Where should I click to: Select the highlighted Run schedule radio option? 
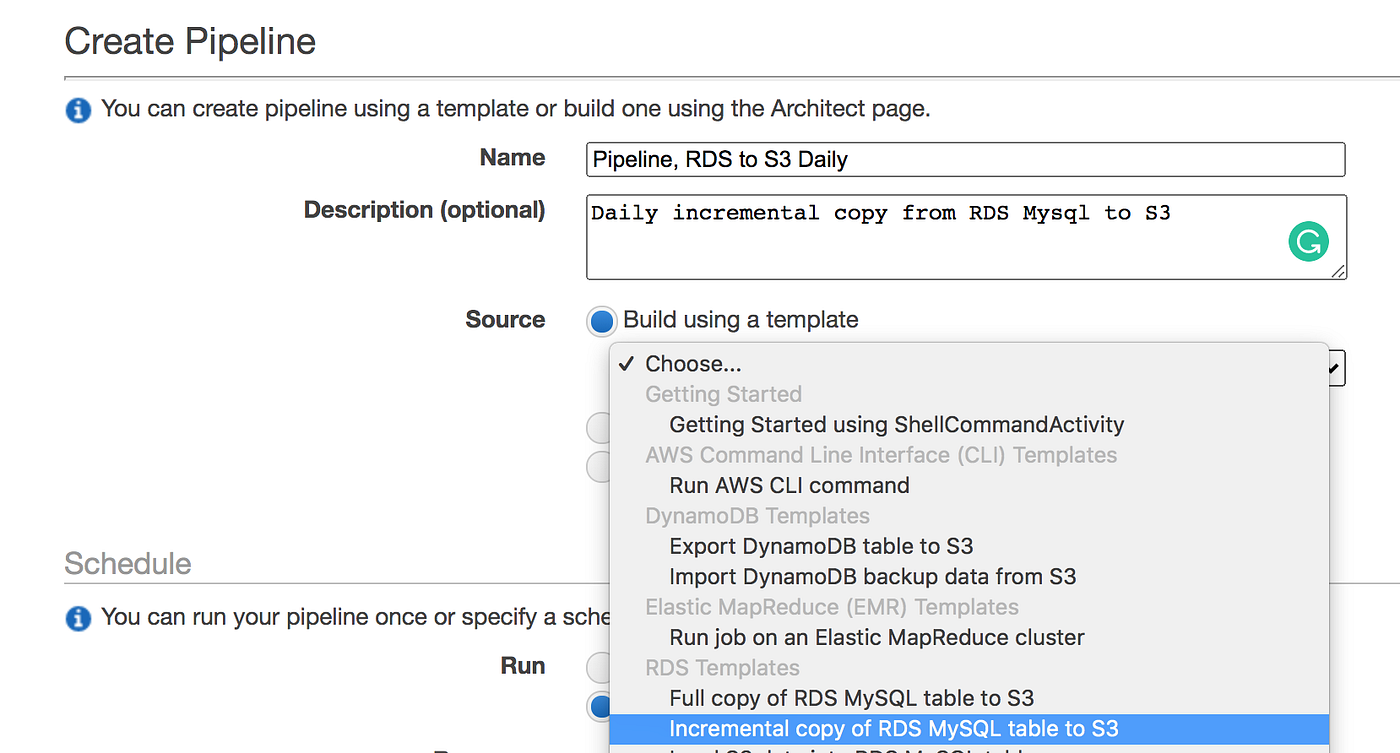click(599, 706)
